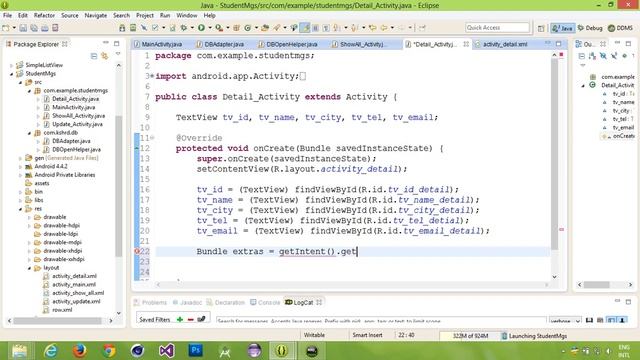
Task: Toggle the Mark Occurrences highlighter icon
Action: click(x=305, y=28)
